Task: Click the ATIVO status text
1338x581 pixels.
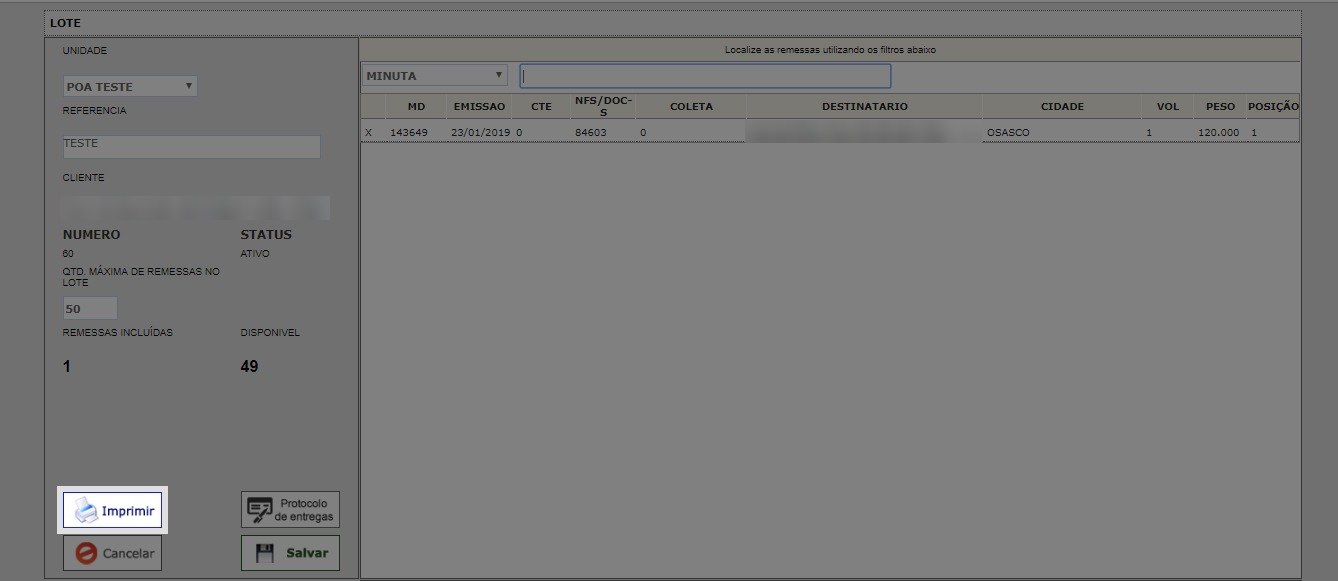Action: coord(255,254)
